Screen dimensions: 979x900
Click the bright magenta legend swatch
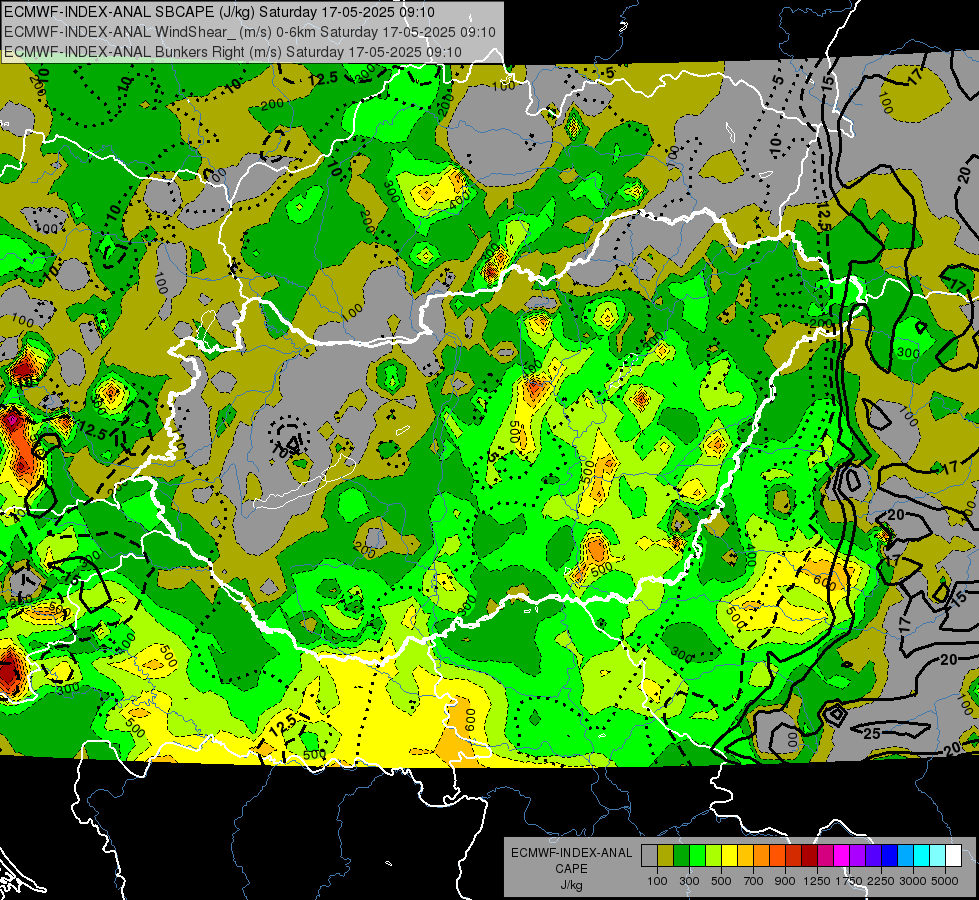(x=842, y=856)
